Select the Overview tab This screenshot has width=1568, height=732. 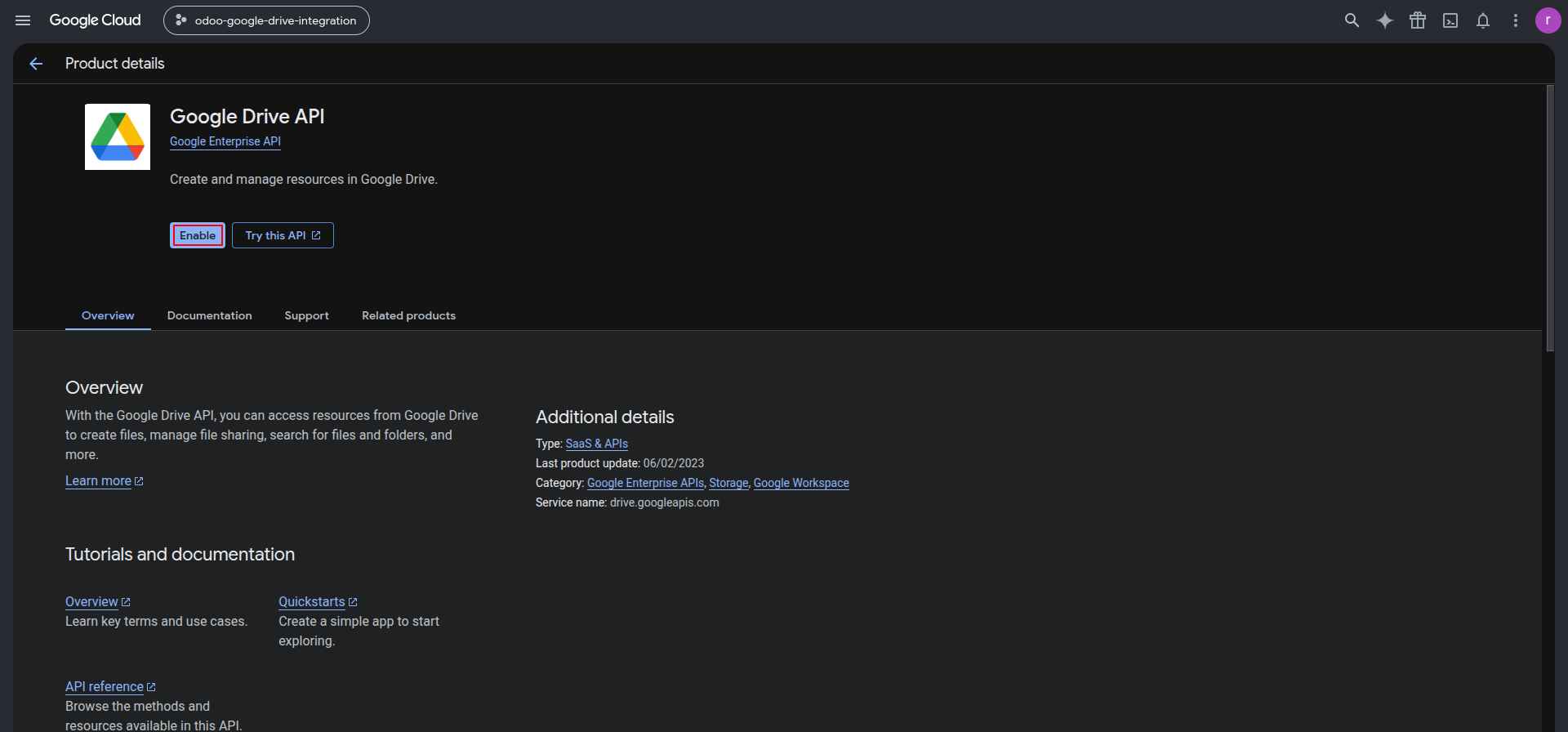[108, 315]
